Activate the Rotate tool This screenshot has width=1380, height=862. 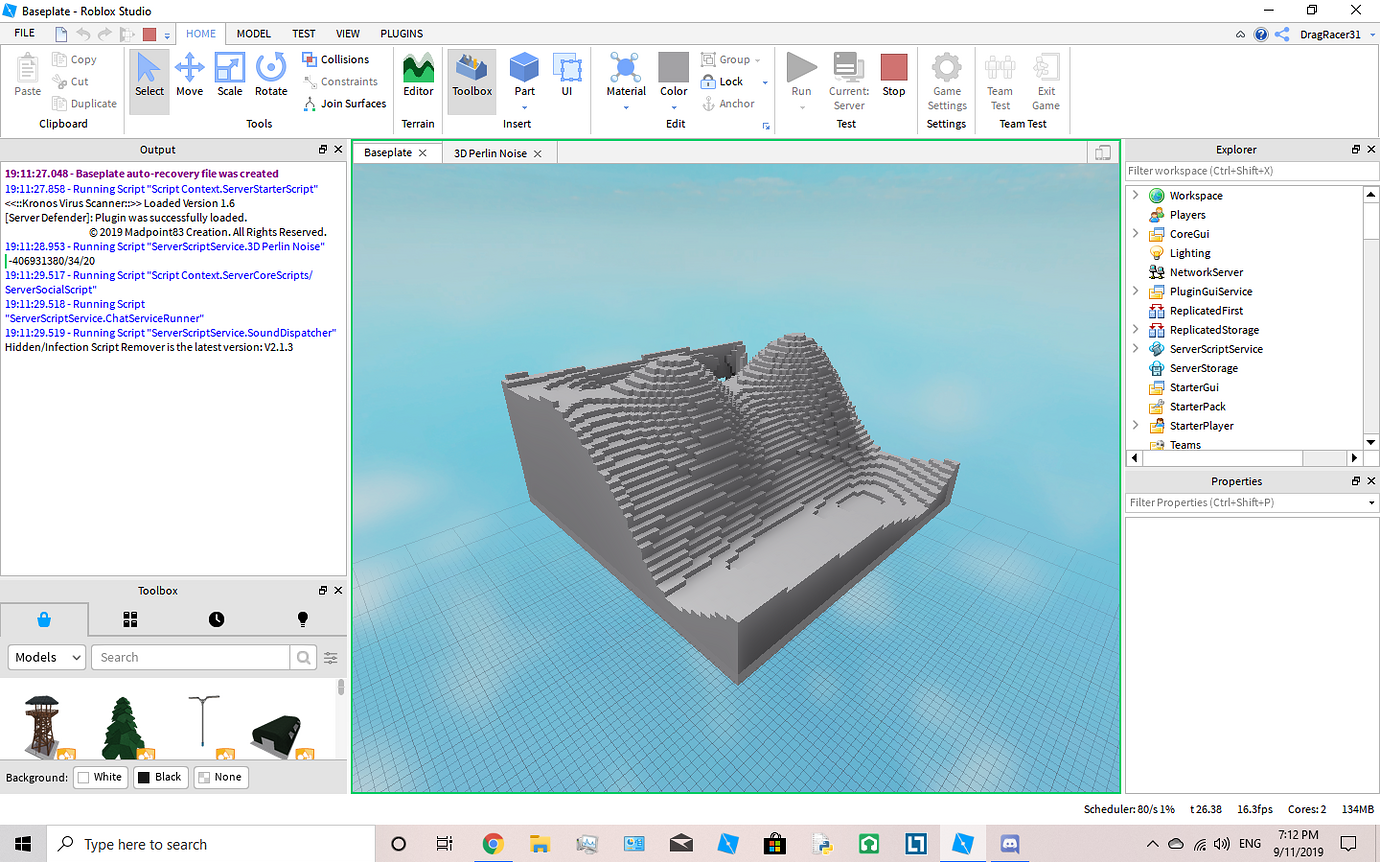click(x=271, y=76)
